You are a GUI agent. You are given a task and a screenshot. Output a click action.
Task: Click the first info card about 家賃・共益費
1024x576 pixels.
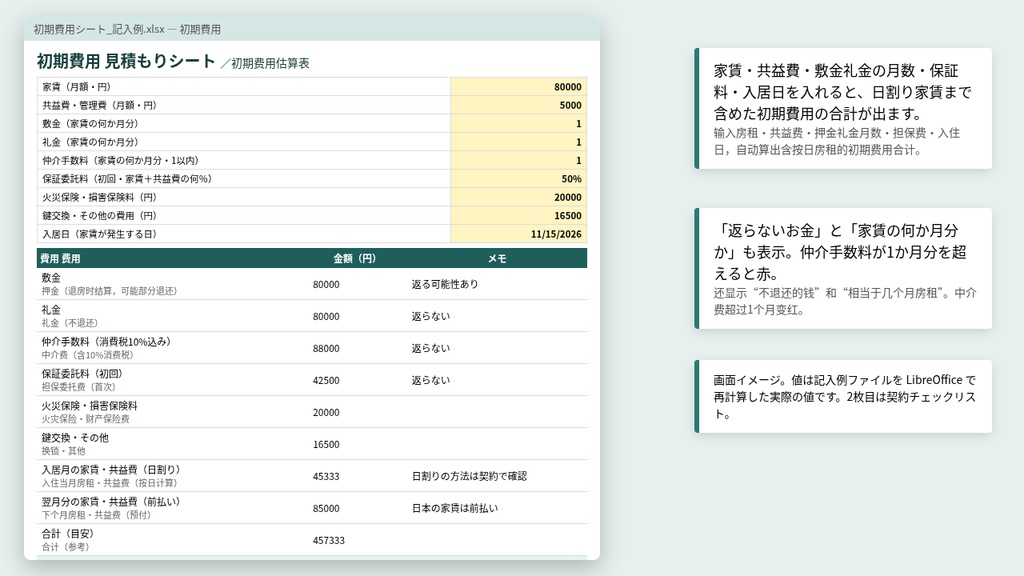[843, 108]
